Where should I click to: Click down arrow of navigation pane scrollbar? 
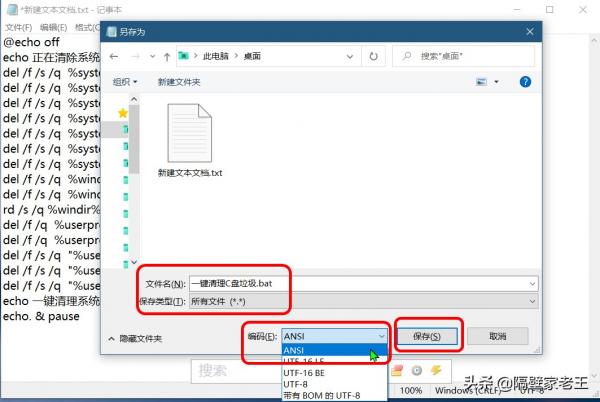tap(134, 262)
